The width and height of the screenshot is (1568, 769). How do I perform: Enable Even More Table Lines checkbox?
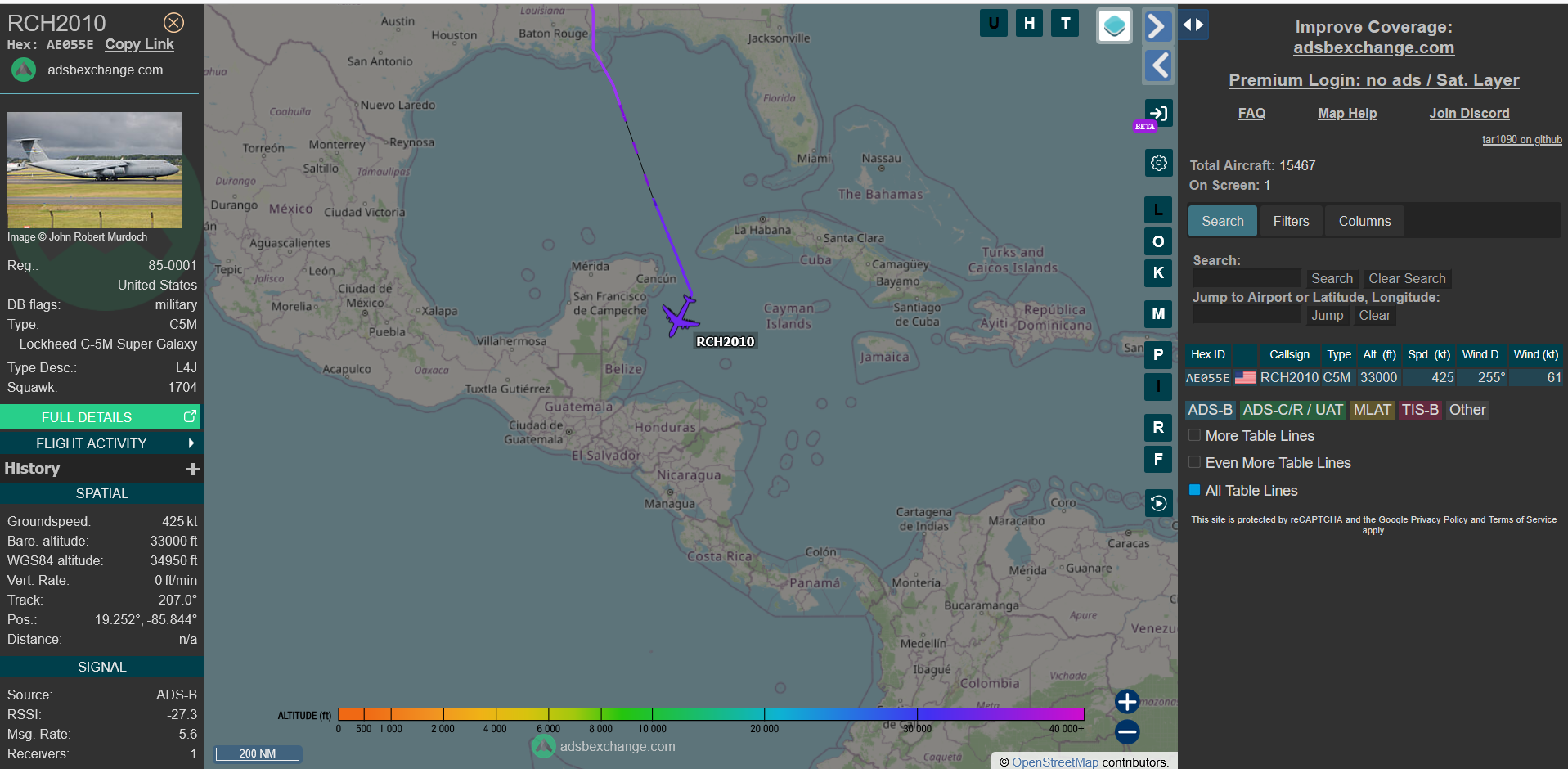(x=1194, y=462)
